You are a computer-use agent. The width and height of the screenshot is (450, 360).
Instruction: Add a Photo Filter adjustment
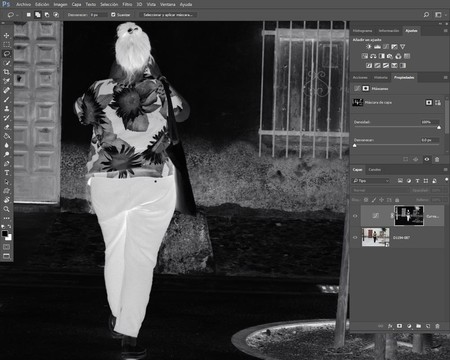click(390, 56)
